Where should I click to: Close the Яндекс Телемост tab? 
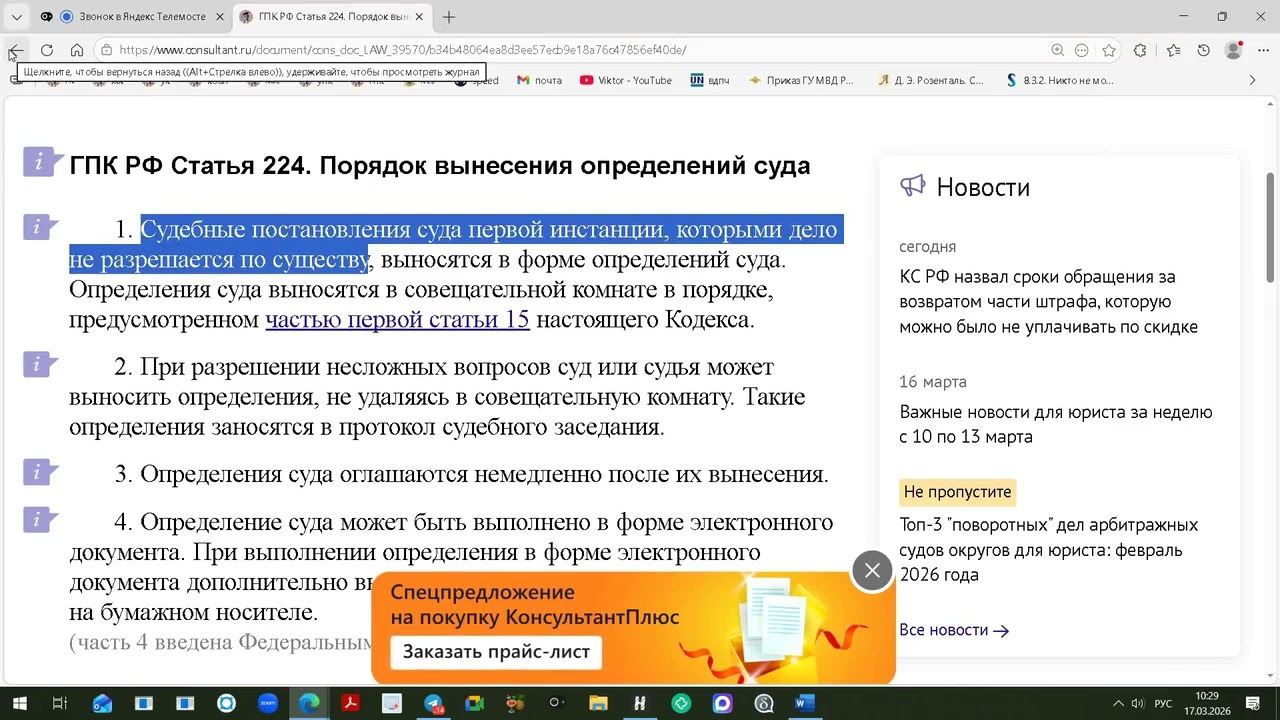[x=219, y=17]
